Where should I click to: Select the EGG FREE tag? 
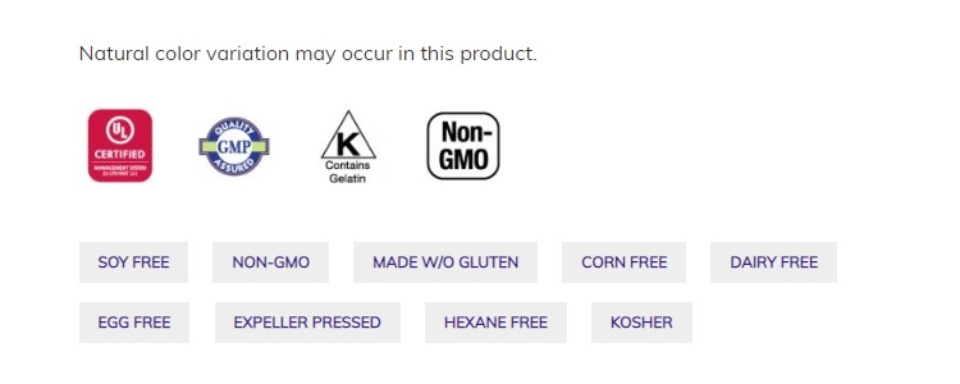tap(134, 322)
